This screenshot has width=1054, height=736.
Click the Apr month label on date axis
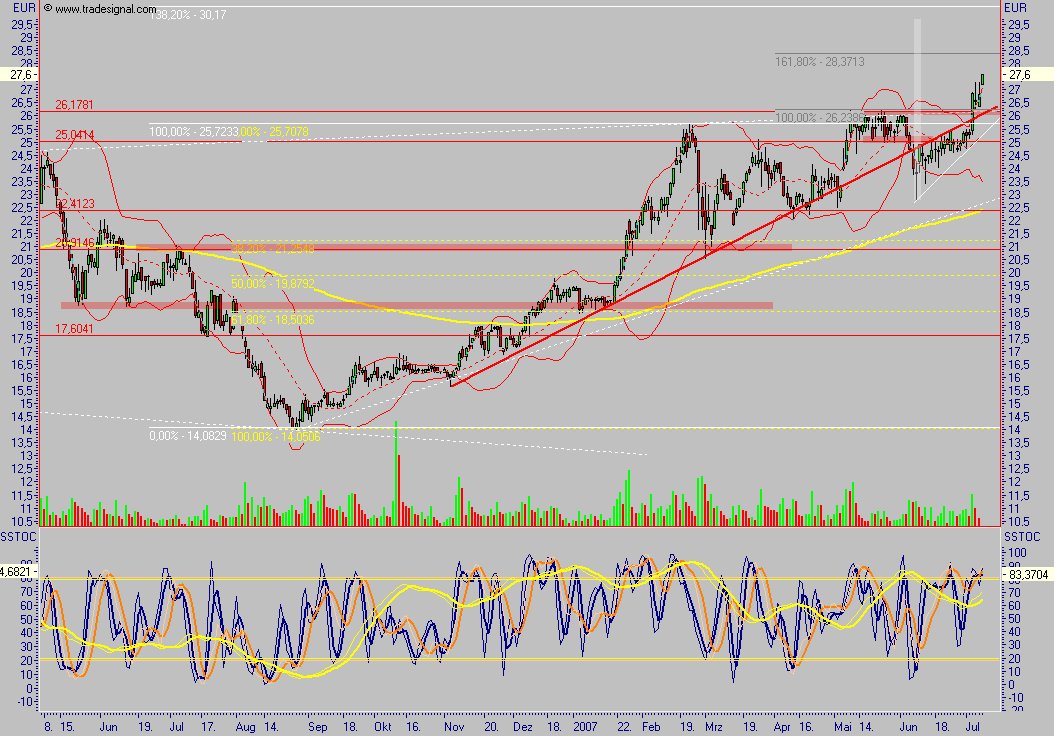coord(782,727)
